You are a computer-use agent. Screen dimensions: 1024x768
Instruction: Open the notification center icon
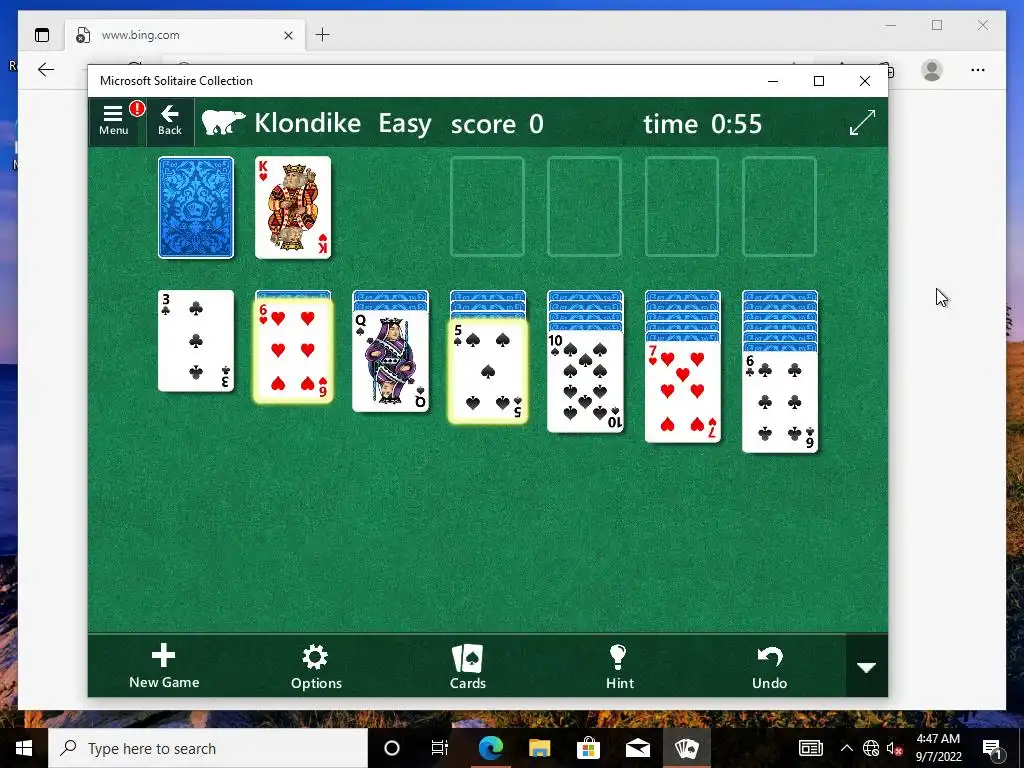point(993,748)
